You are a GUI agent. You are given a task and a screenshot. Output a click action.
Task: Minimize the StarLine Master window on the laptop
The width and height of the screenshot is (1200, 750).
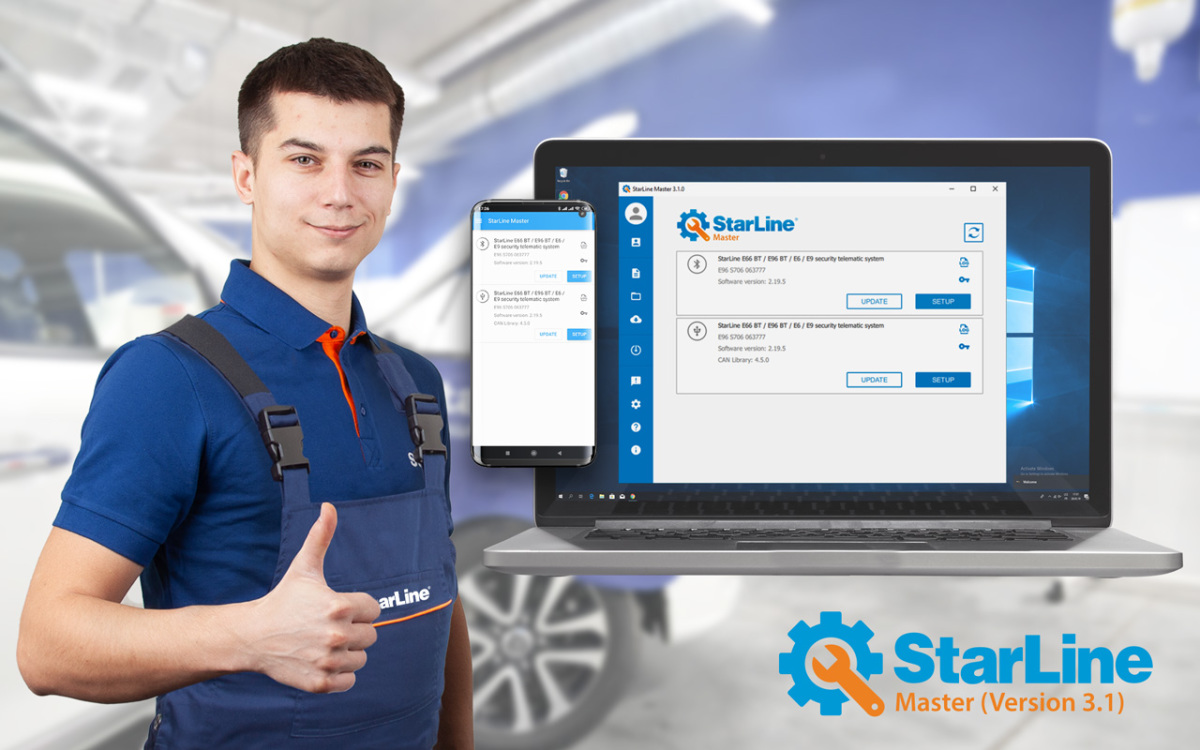pyautogui.click(x=953, y=188)
